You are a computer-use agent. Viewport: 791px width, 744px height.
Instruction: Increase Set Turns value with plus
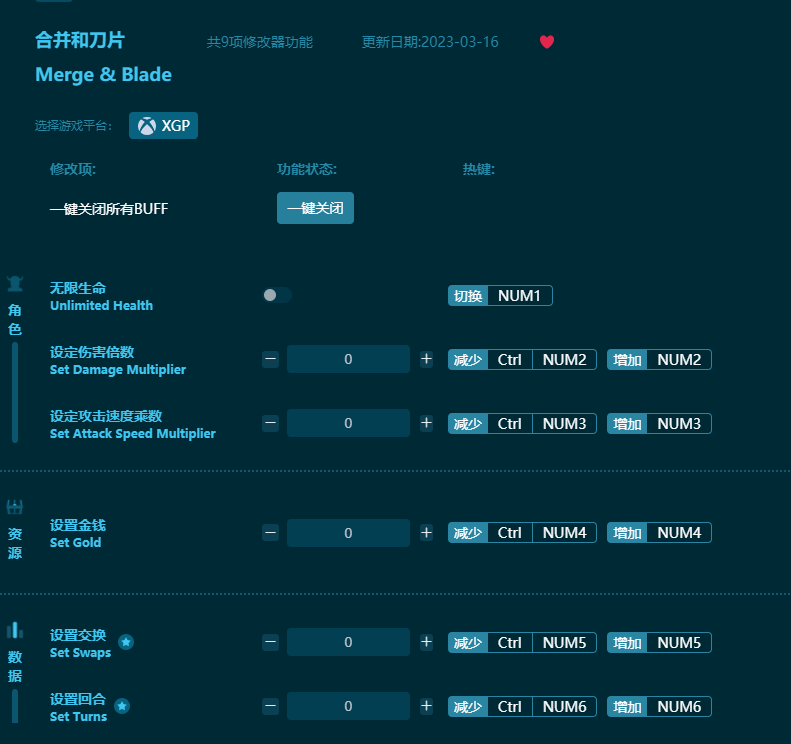pyautogui.click(x=426, y=706)
